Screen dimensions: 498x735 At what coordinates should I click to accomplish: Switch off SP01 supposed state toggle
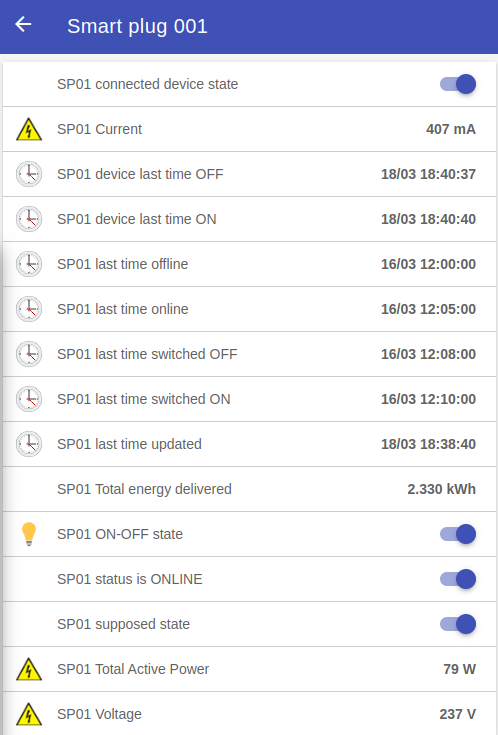(x=458, y=624)
